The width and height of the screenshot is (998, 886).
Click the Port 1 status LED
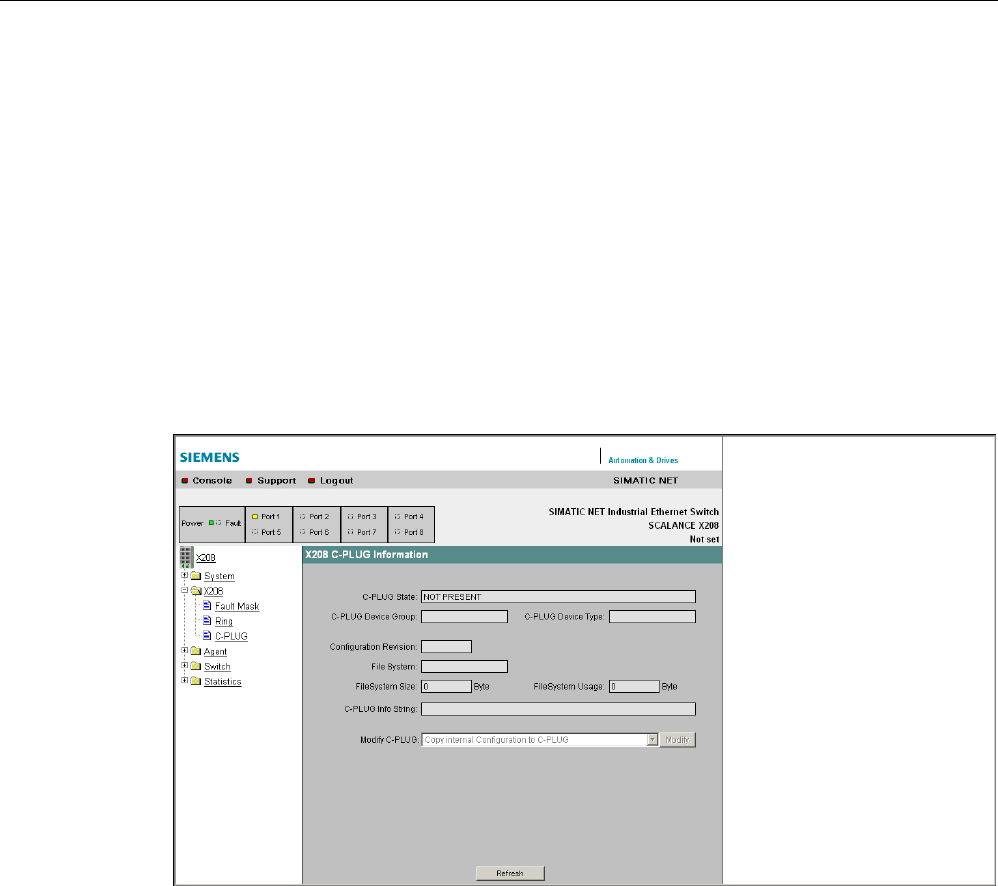255,516
